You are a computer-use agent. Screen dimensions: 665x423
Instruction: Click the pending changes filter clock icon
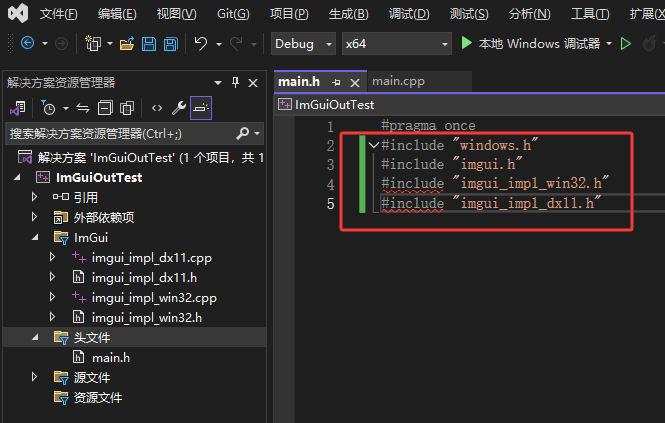click(48, 108)
